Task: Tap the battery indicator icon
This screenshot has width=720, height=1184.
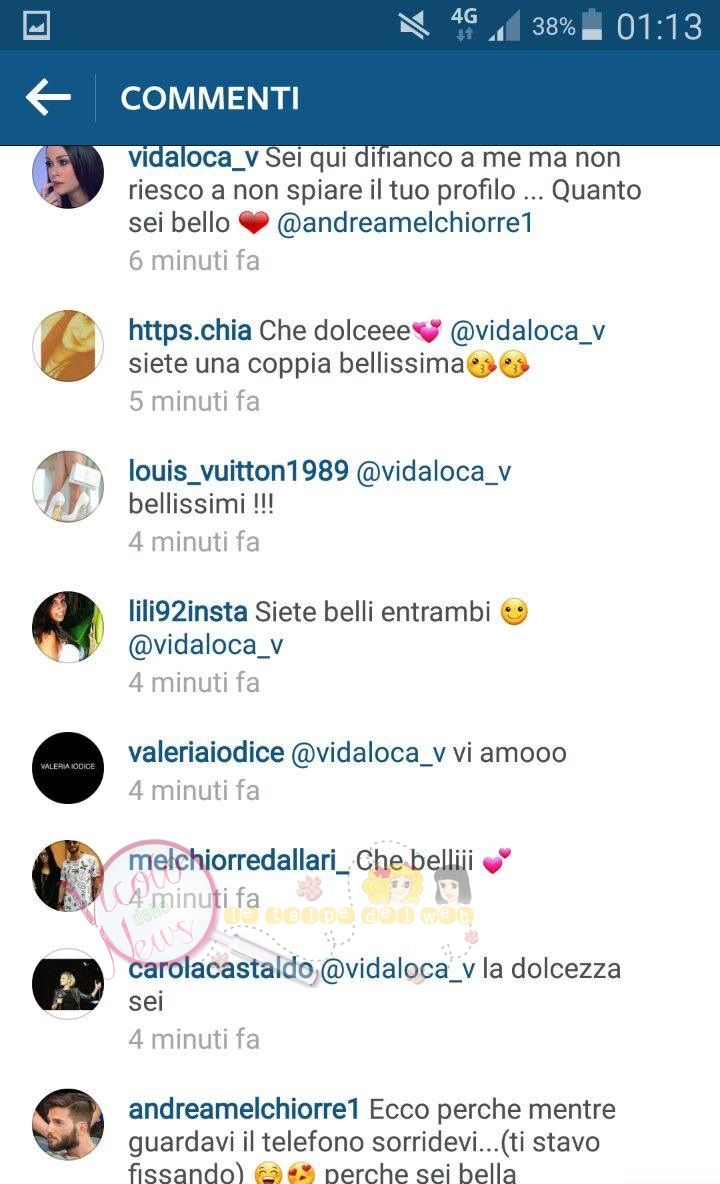Action: [592, 26]
